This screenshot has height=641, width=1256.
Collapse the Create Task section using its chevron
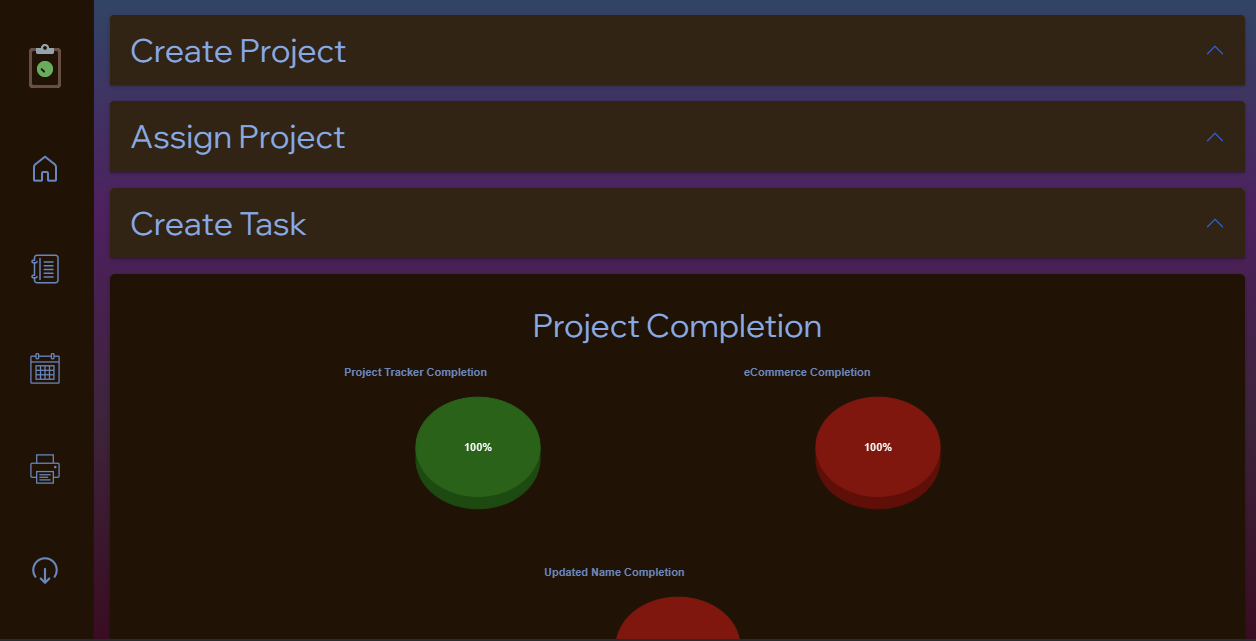tap(1214, 223)
